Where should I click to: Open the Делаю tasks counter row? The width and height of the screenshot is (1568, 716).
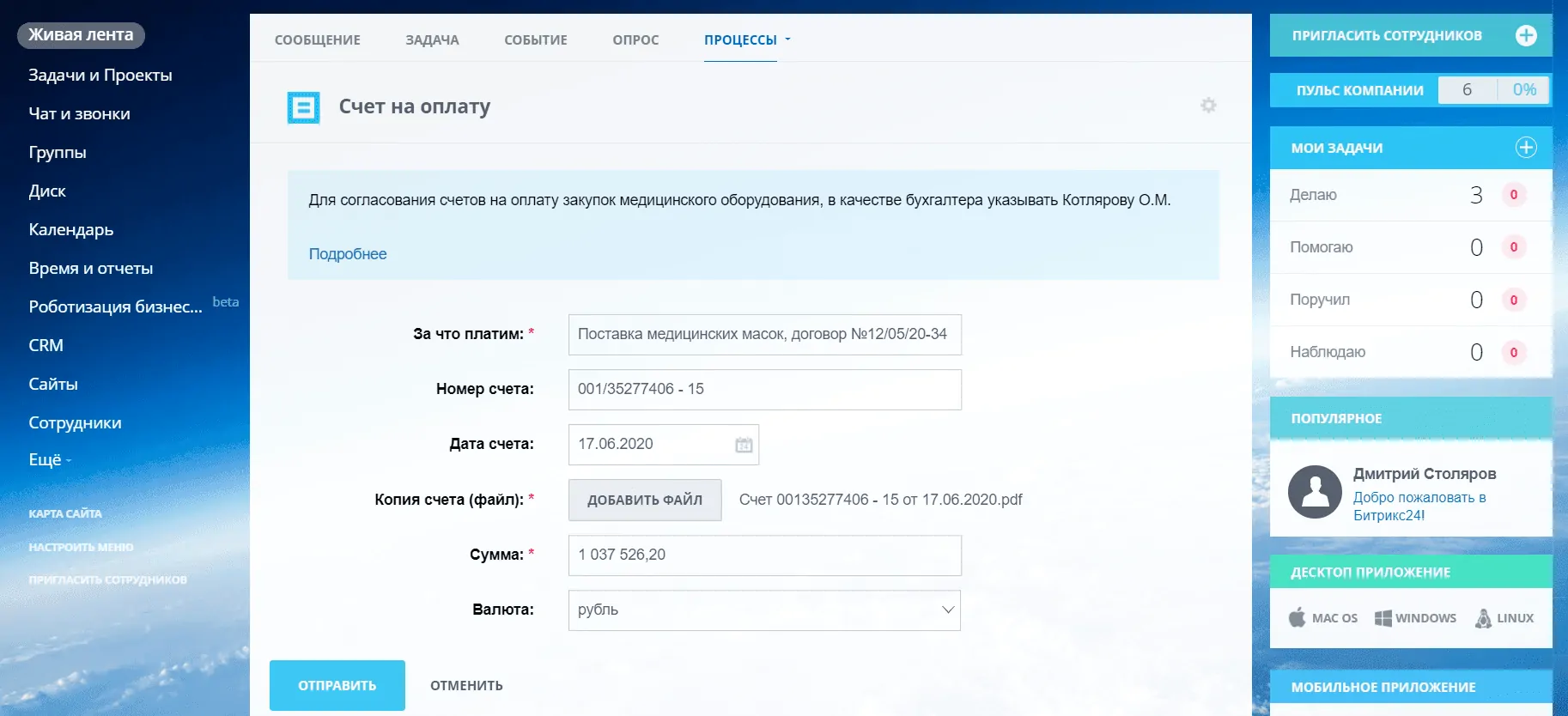1410,196
